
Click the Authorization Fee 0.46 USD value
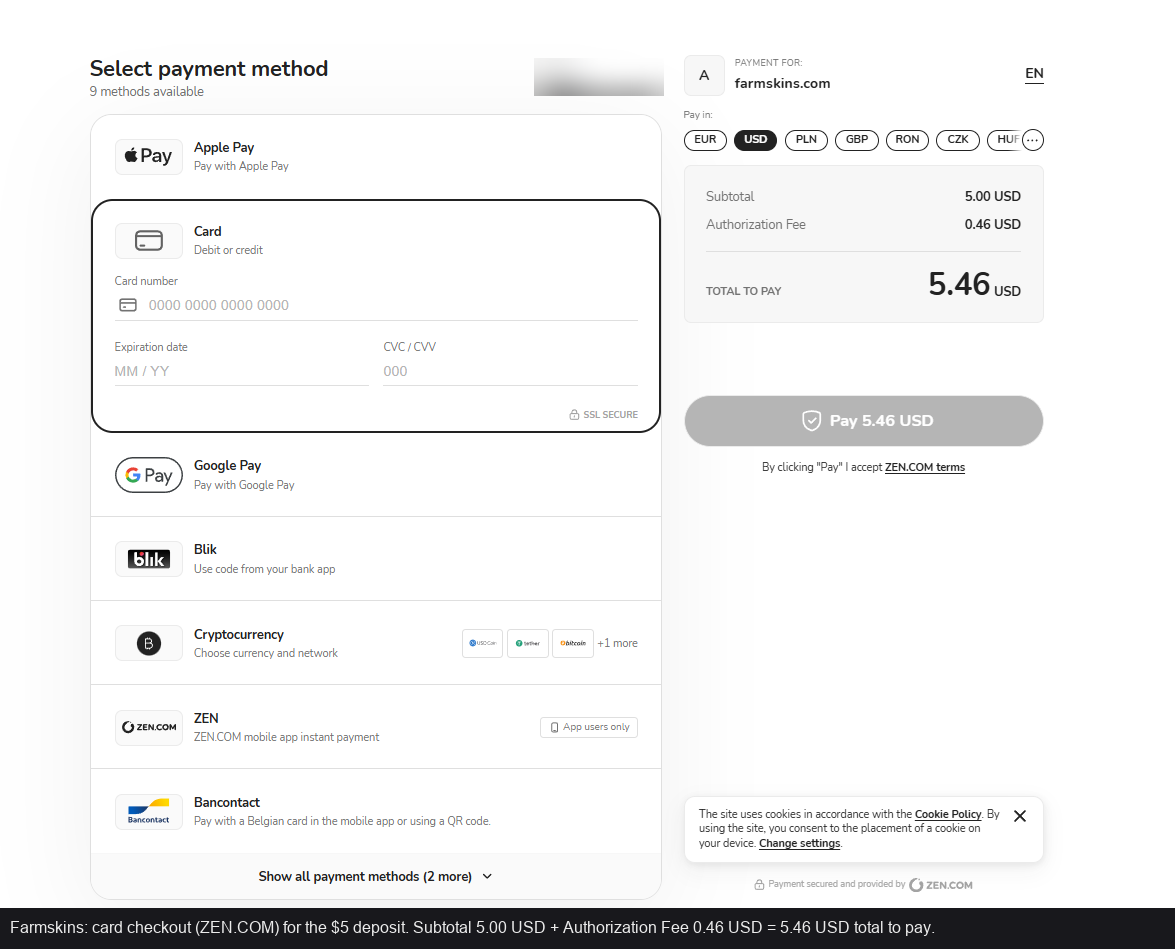click(x=992, y=224)
